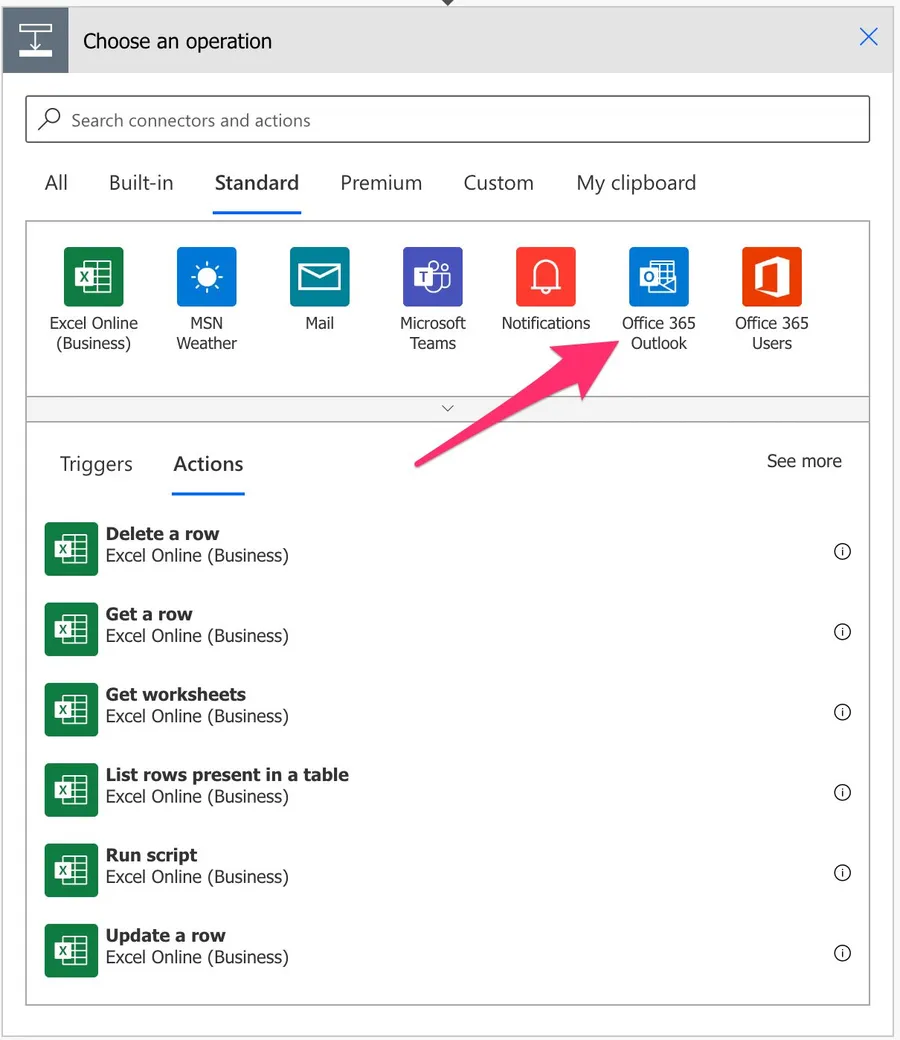Image resolution: width=900 pixels, height=1040 pixels.
Task: Close the Choose an operation panel
Action: tap(868, 38)
